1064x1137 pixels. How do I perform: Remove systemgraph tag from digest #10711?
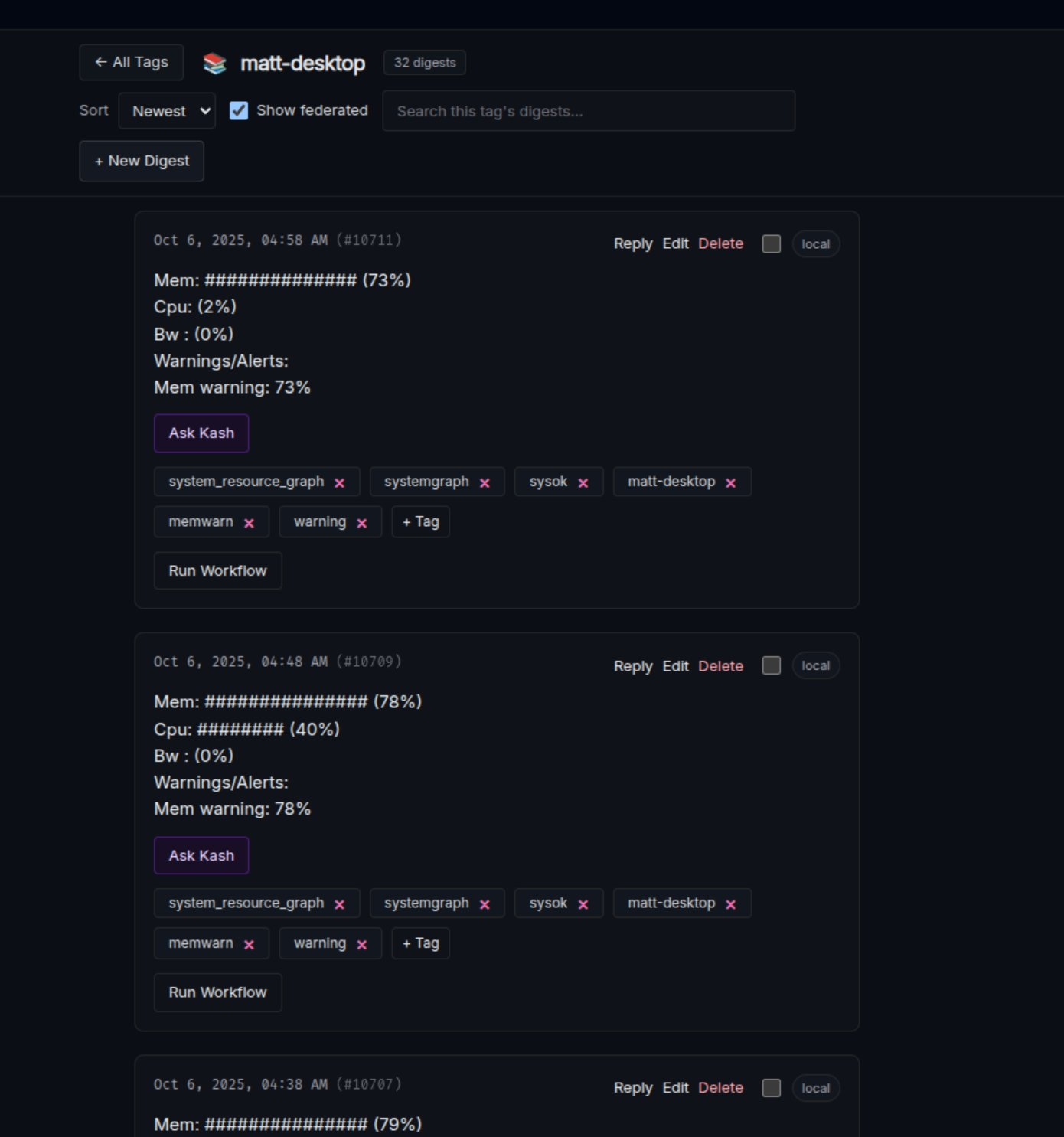pyautogui.click(x=485, y=483)
